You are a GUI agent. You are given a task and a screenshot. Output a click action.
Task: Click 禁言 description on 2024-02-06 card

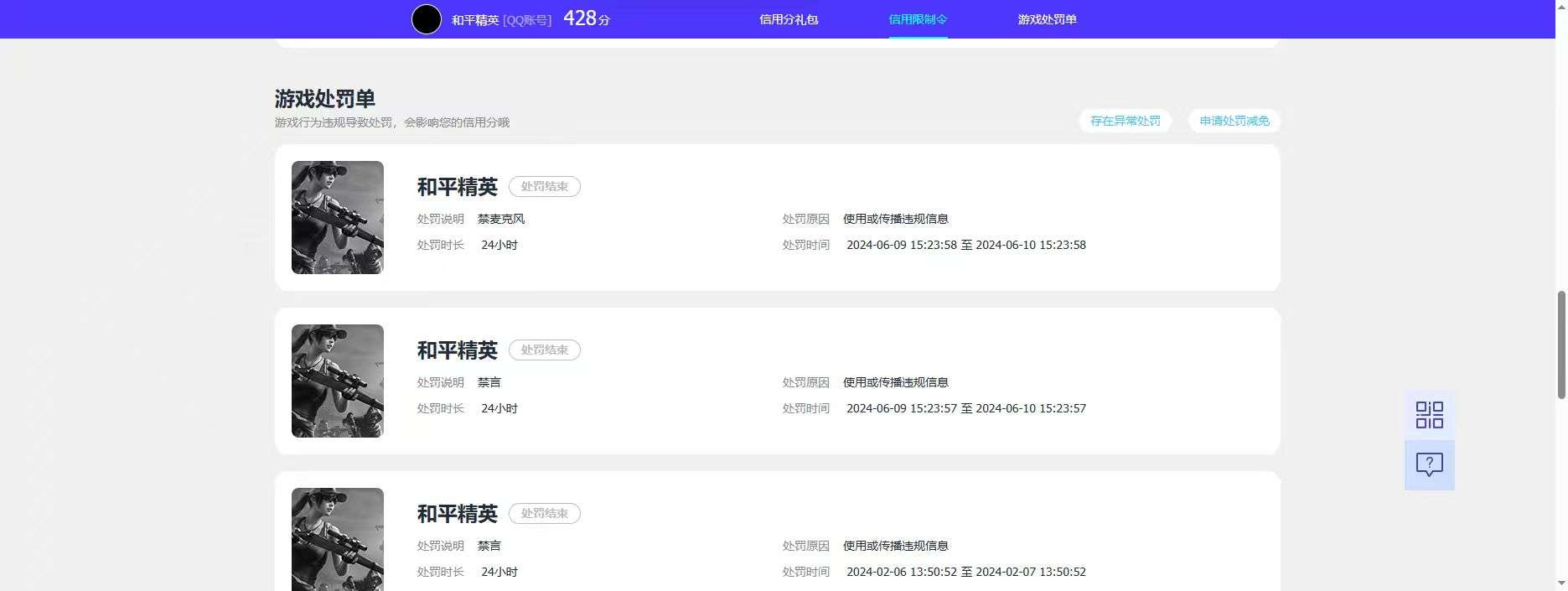click(489, 546)
